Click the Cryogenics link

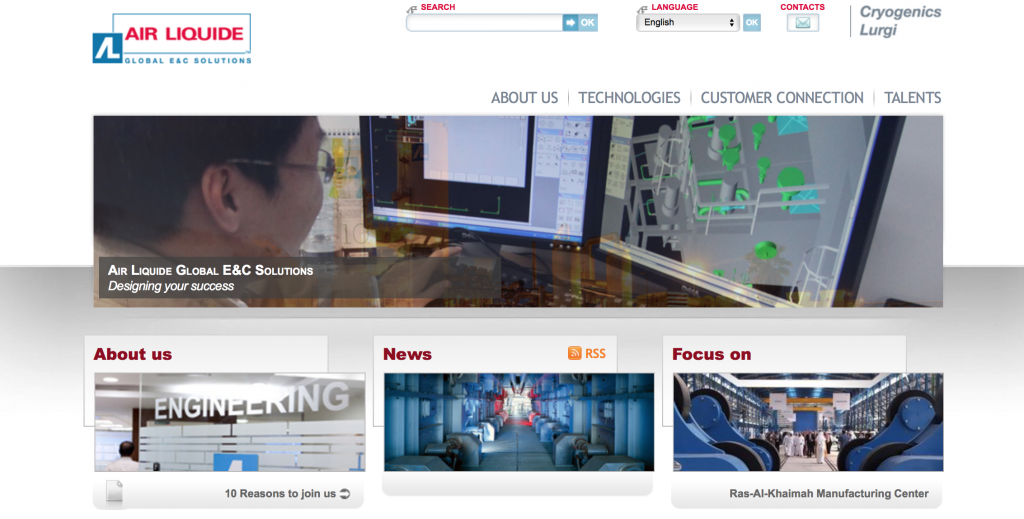[x=900, y=12]
